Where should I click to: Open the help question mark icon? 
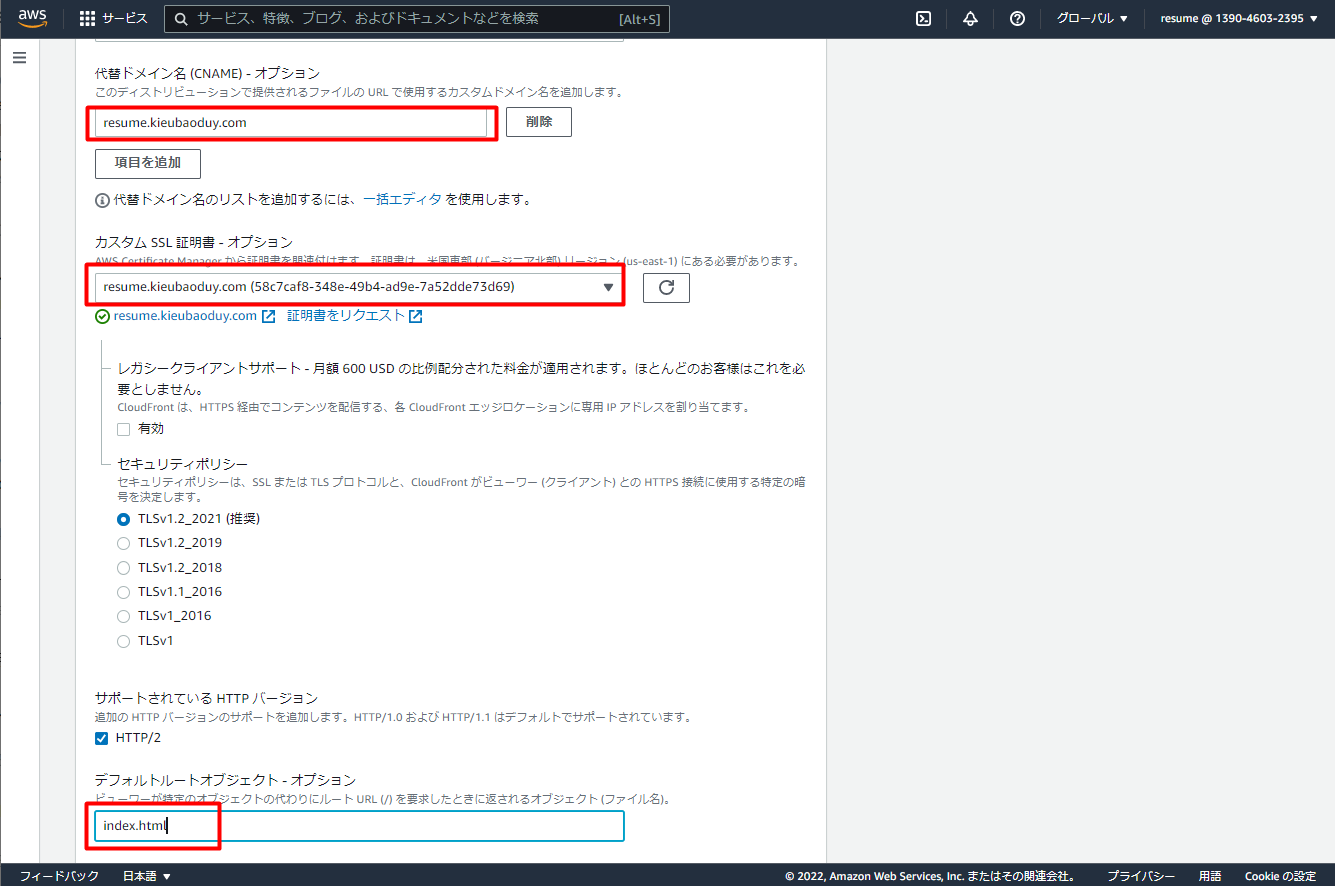coord(1017,19)
